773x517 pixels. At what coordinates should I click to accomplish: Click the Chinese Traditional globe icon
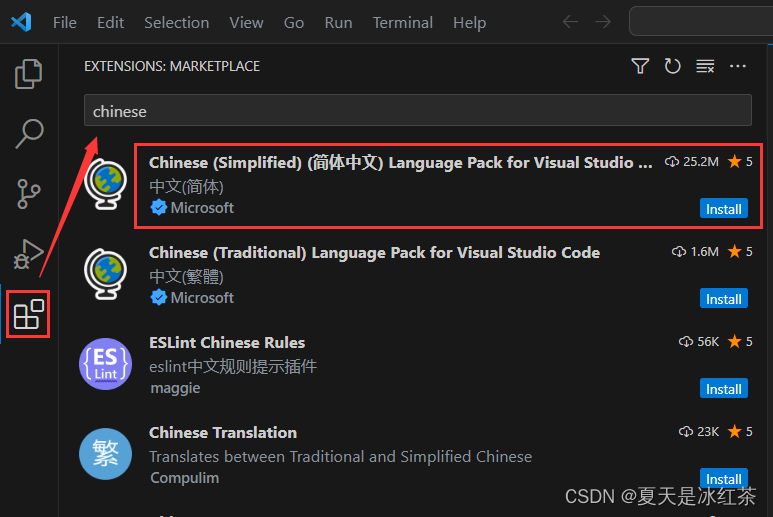(105, 274)
